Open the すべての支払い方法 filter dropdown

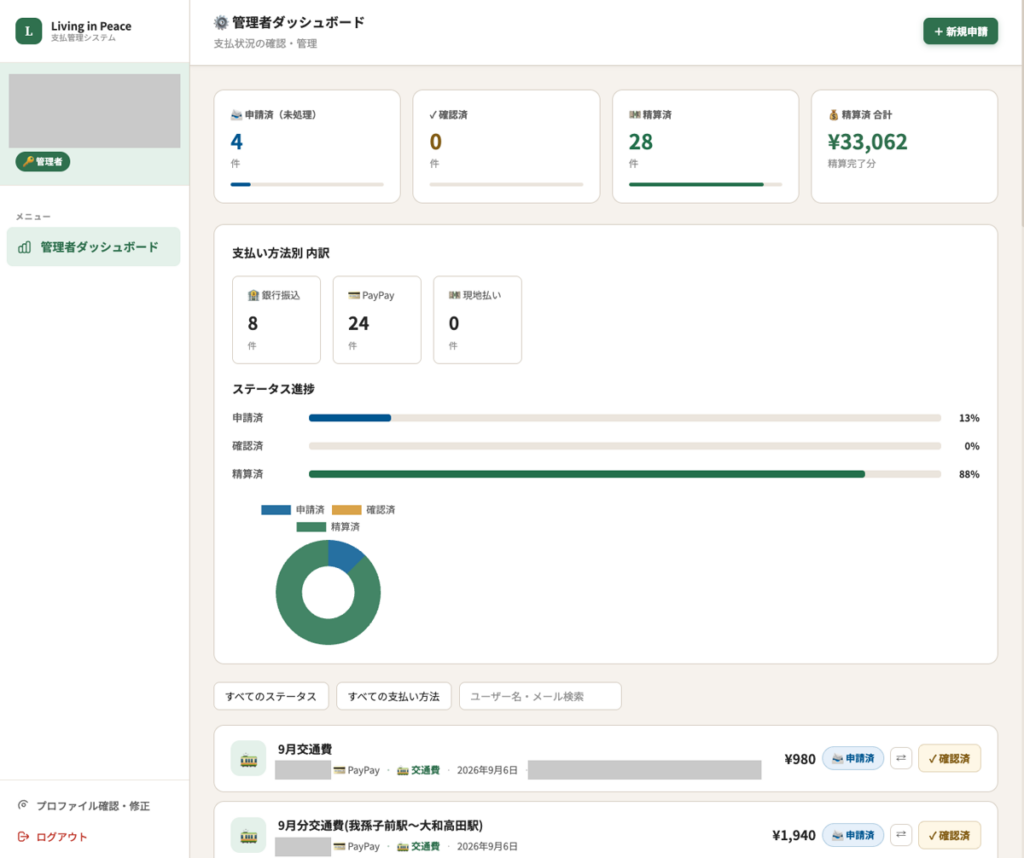(393, 696)
